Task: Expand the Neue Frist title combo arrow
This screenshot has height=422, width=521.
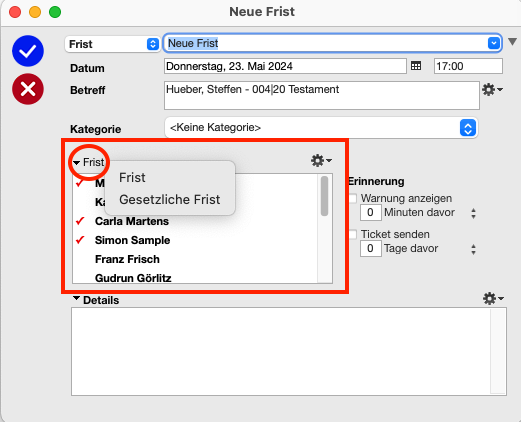Action: (x=493, y=43)
